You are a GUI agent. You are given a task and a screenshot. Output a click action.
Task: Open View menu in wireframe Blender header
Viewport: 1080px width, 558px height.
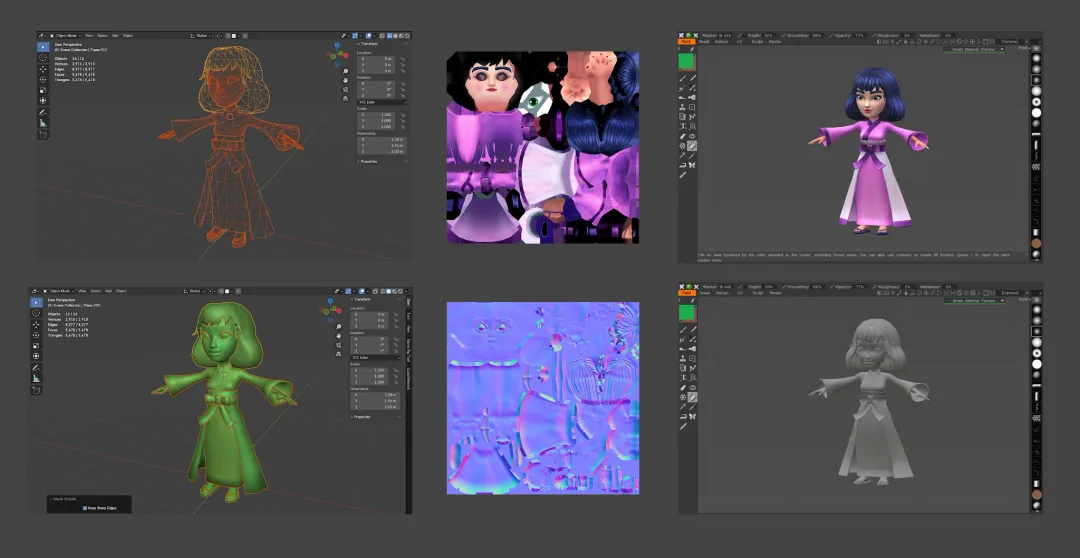click(89, 36)
